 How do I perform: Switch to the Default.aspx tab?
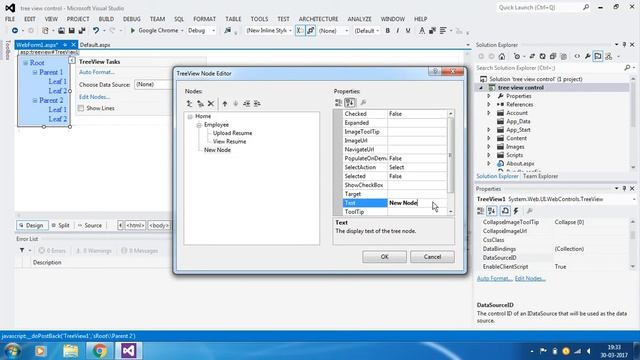(x=95, y=45)
